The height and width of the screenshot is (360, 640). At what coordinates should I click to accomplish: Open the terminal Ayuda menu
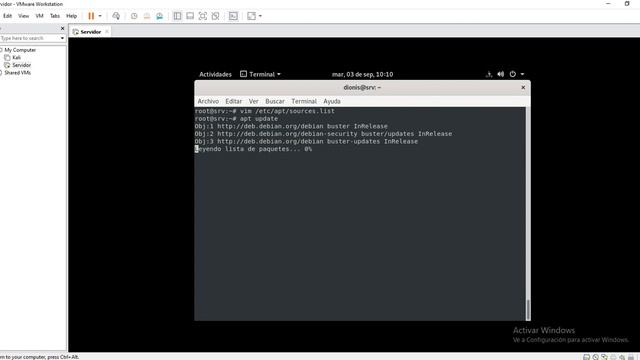[332, 101]
